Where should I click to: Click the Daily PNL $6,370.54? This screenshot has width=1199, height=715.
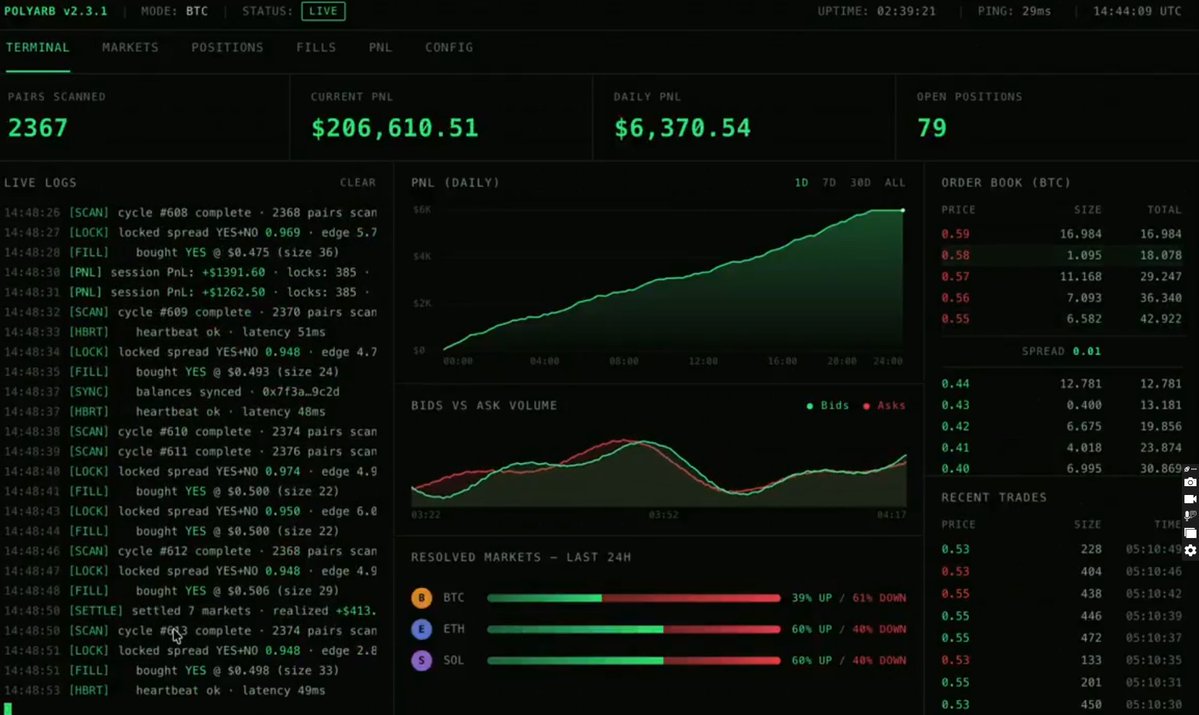tap(682, 128)
